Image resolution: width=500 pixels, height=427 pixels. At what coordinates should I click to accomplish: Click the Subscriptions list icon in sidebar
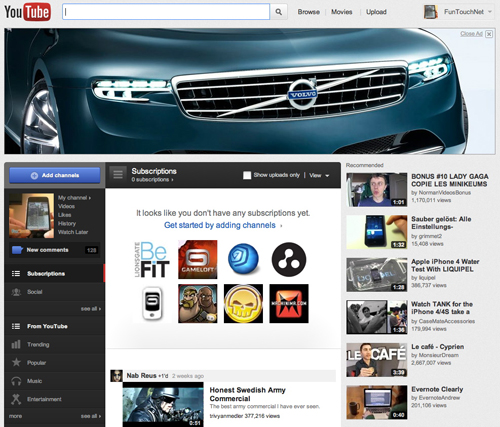[16, 273]
